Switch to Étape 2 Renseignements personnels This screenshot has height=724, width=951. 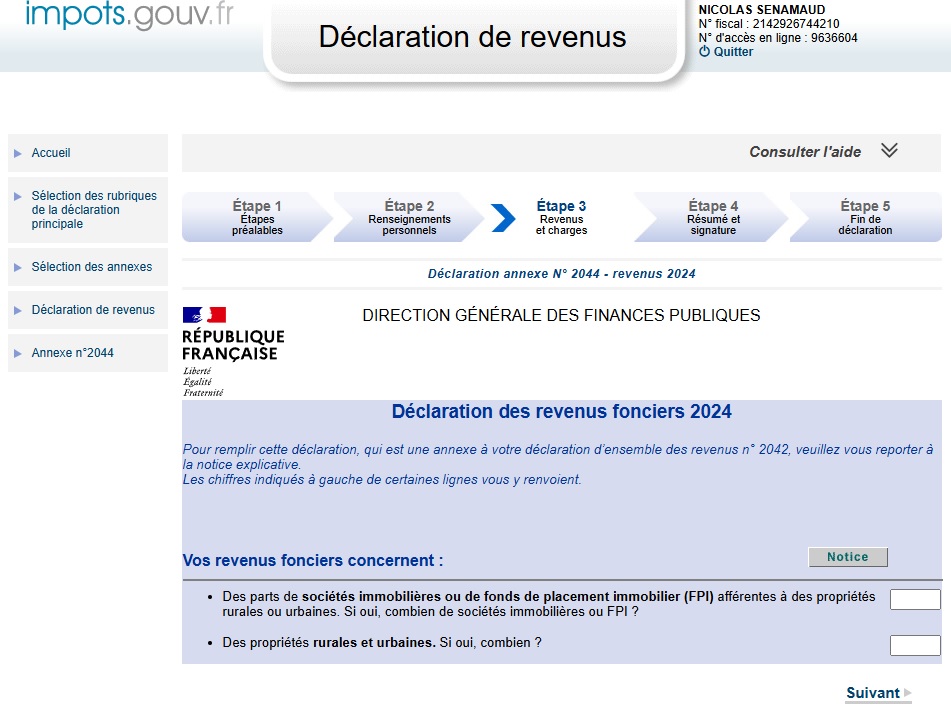pyautogui.click(x=409, y=218)
